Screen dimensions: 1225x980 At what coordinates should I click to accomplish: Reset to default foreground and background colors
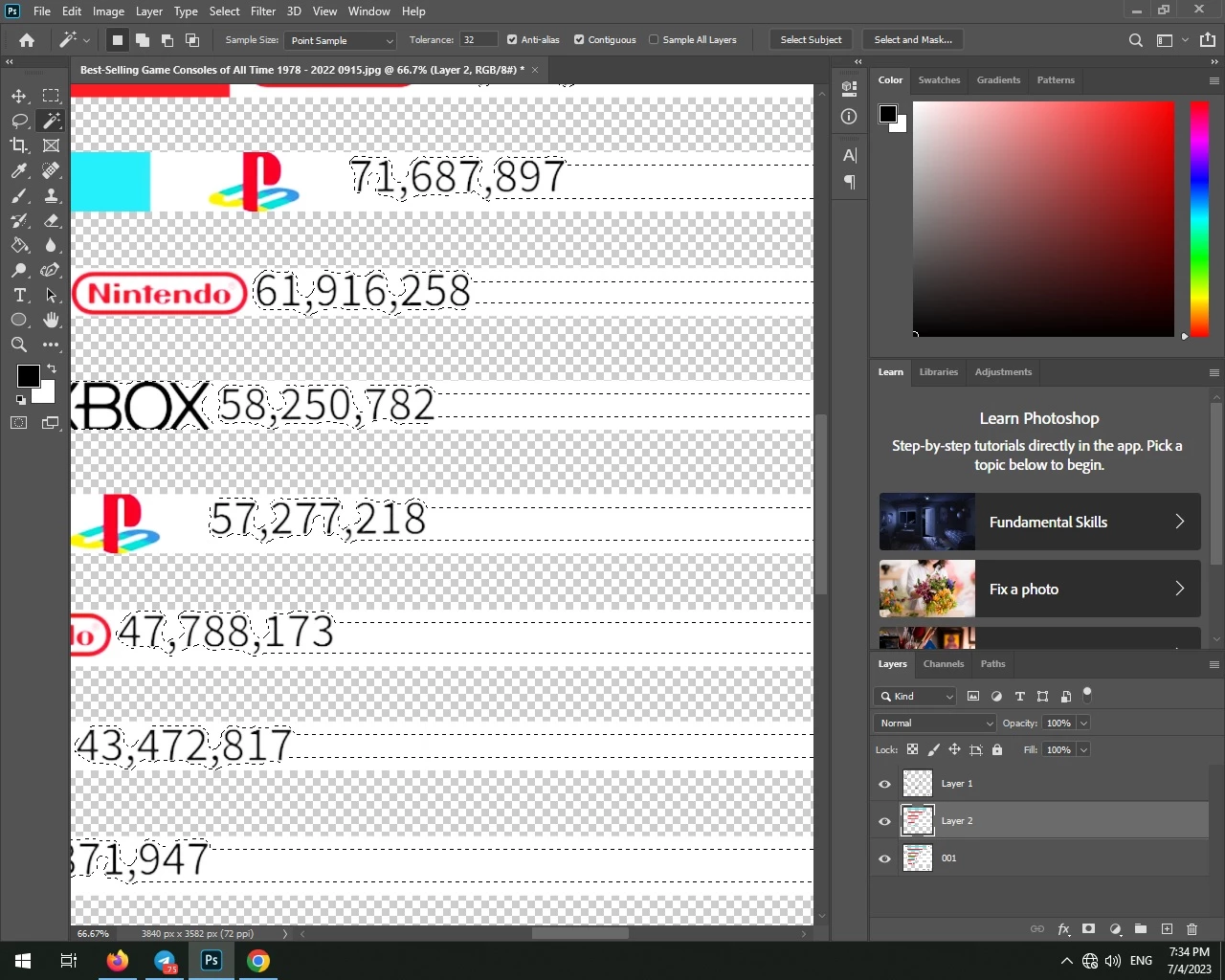click(21, 400)
